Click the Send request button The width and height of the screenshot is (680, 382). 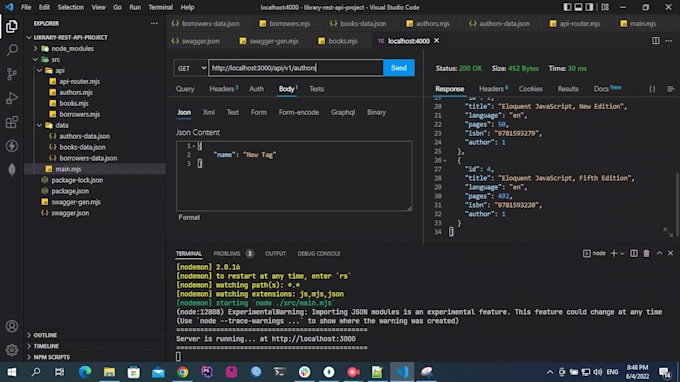tap(399, 68)
